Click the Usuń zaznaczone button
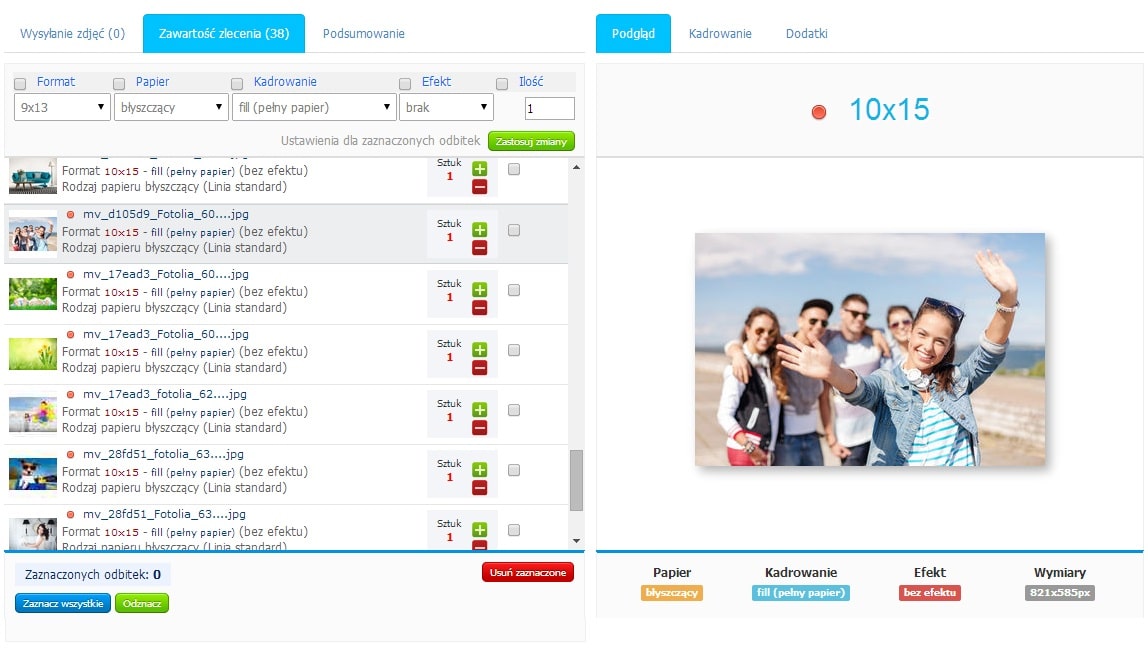Image resolution: width=1148 pixels, height=649 pixels. pos(528,572)
